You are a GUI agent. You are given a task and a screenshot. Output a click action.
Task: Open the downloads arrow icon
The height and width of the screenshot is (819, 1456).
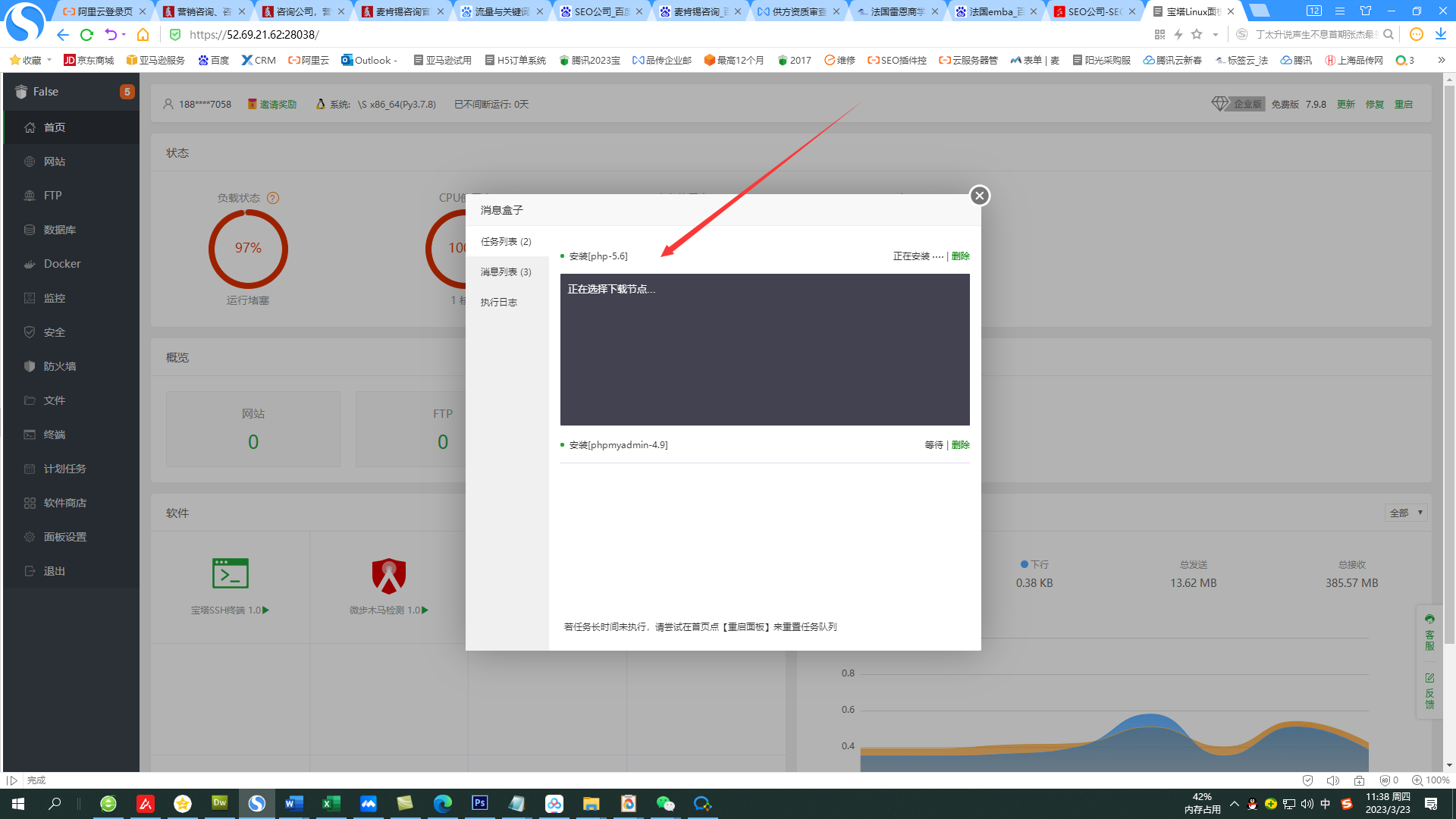(1441, 34)
